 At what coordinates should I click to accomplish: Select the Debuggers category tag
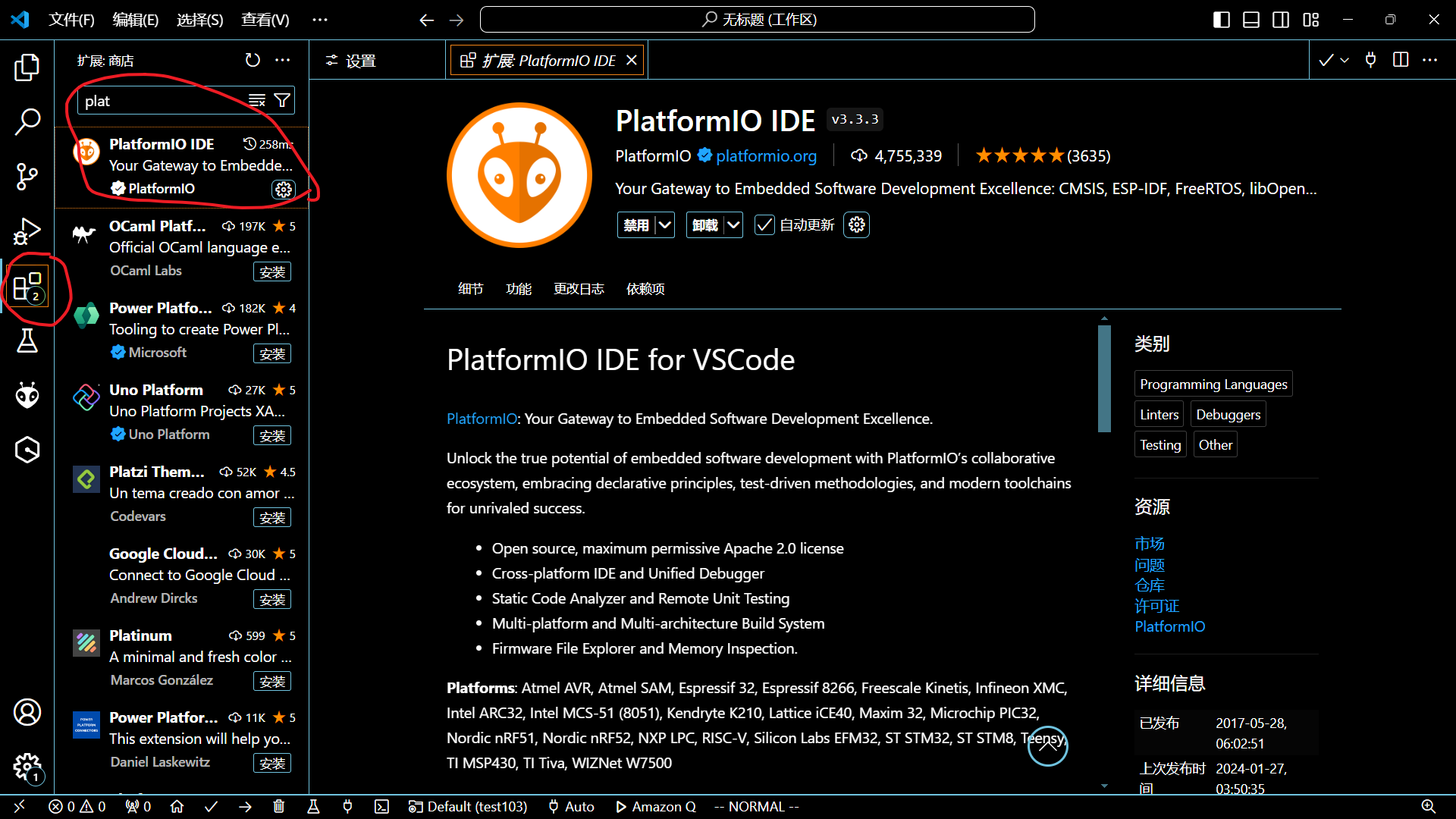tap(1228, 414)
